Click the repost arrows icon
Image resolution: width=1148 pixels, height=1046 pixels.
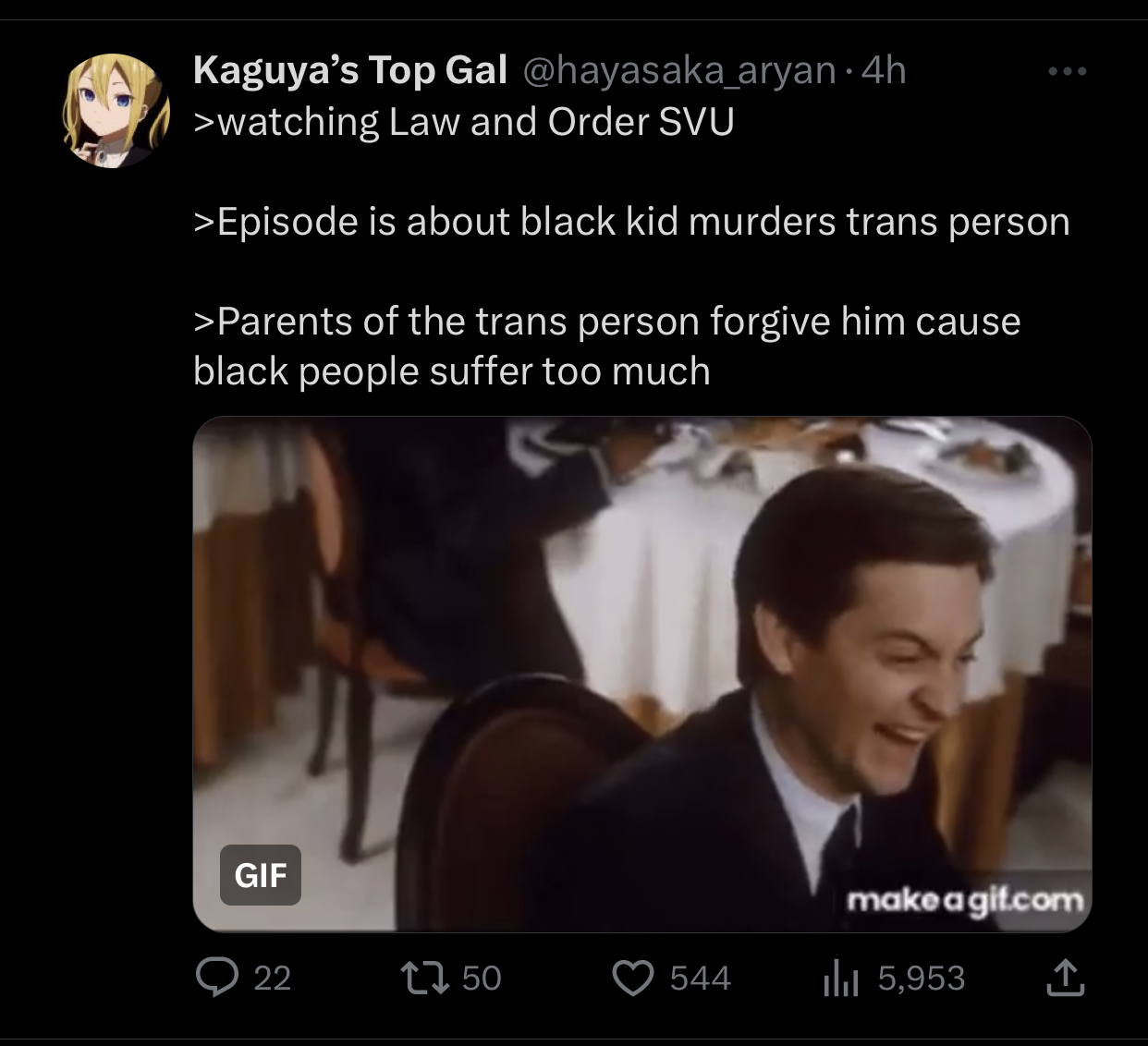[422, 978]
